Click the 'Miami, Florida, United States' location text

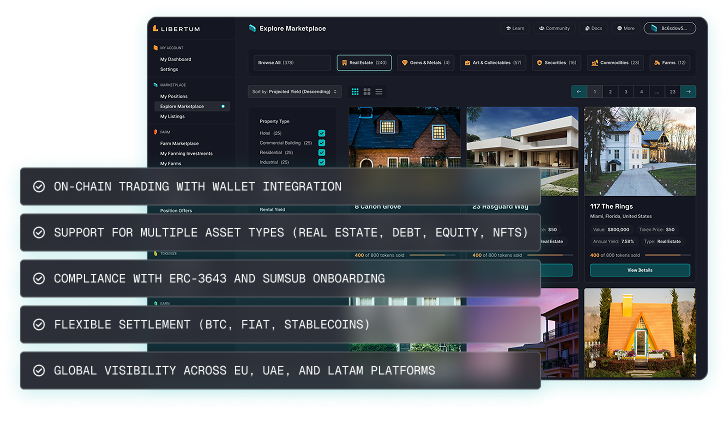(x=621, y=216)
